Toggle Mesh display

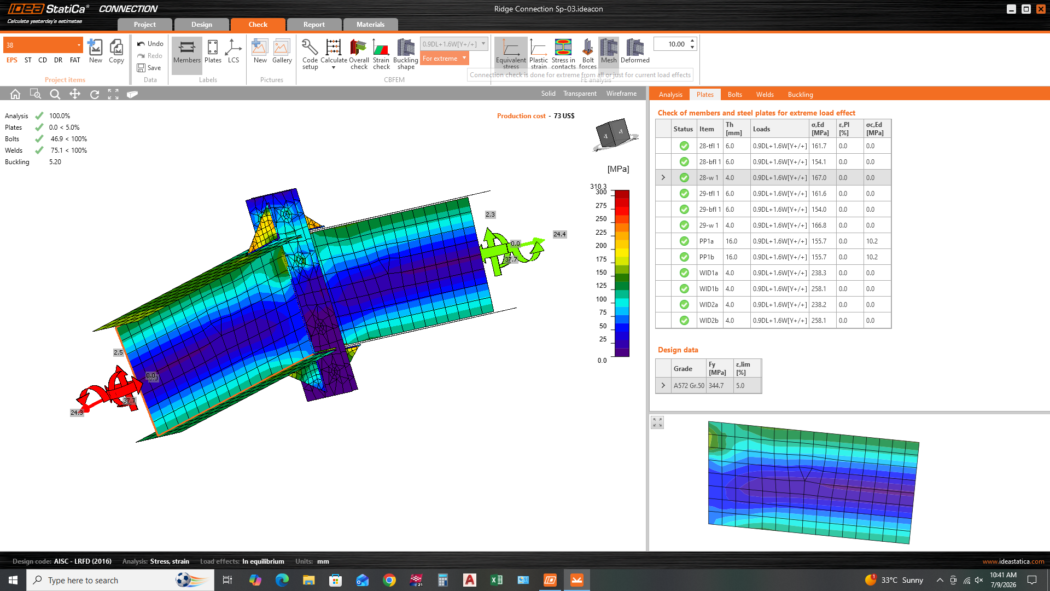(x=609, y=52)
